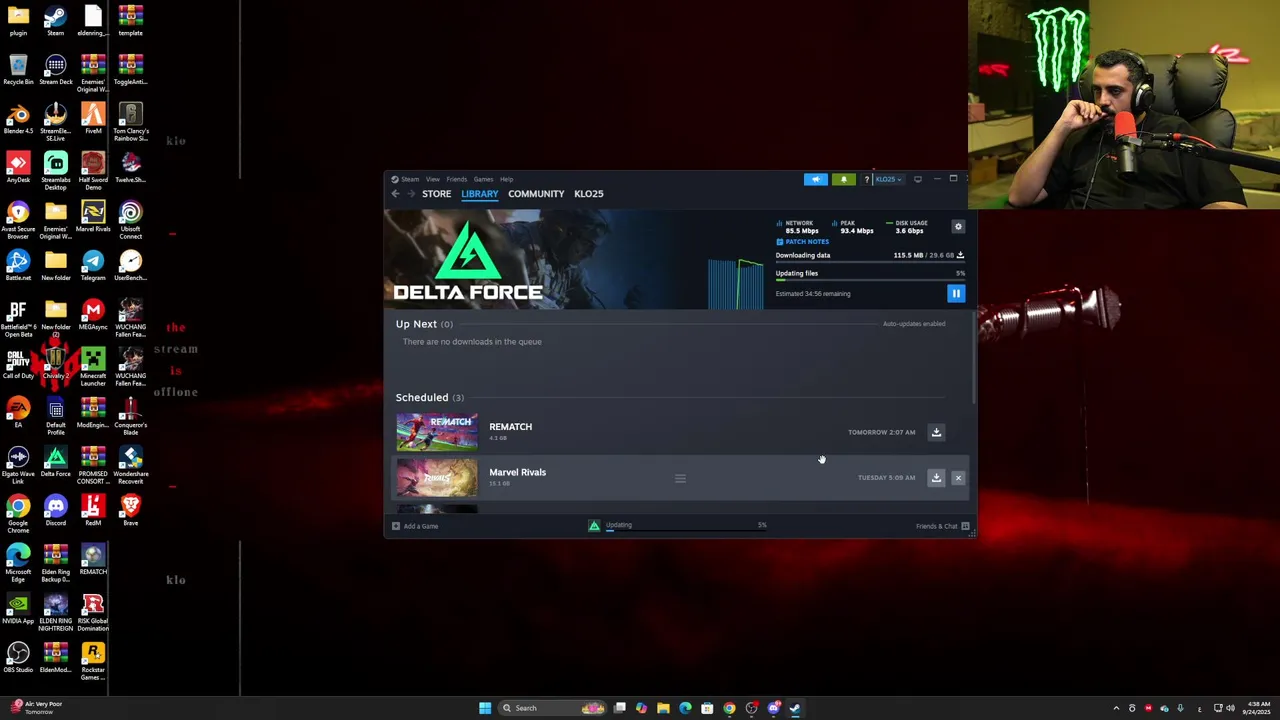
Task: Select the Rockstar Games desktop icon
Action: pyautogui.click(x=93, y=662)
